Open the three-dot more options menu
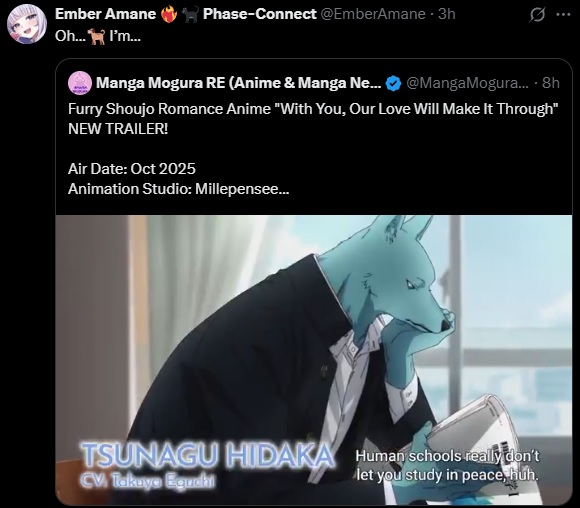Image resolution: width=580 pixels, height=508 pixels. [x=563, y=15]
